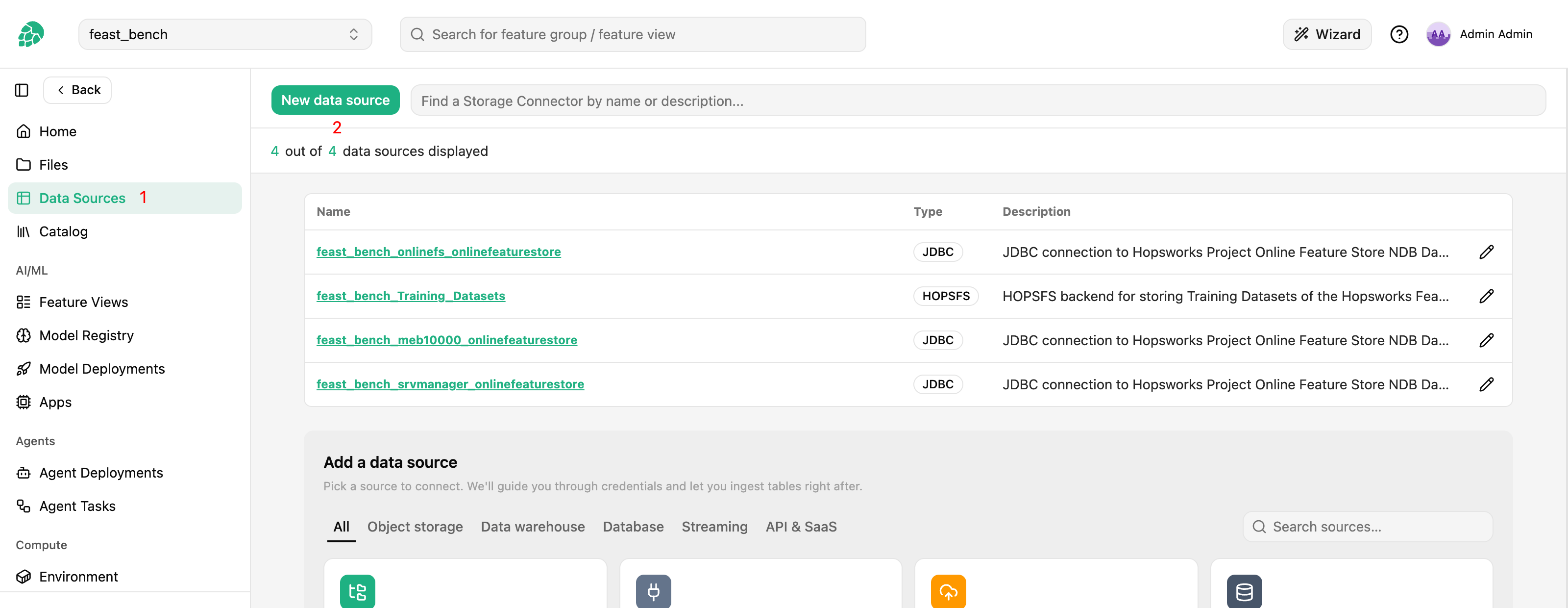Click the Description column header
The image size is (1568, 608).
pyautogui.click(x=1037, y=211)
